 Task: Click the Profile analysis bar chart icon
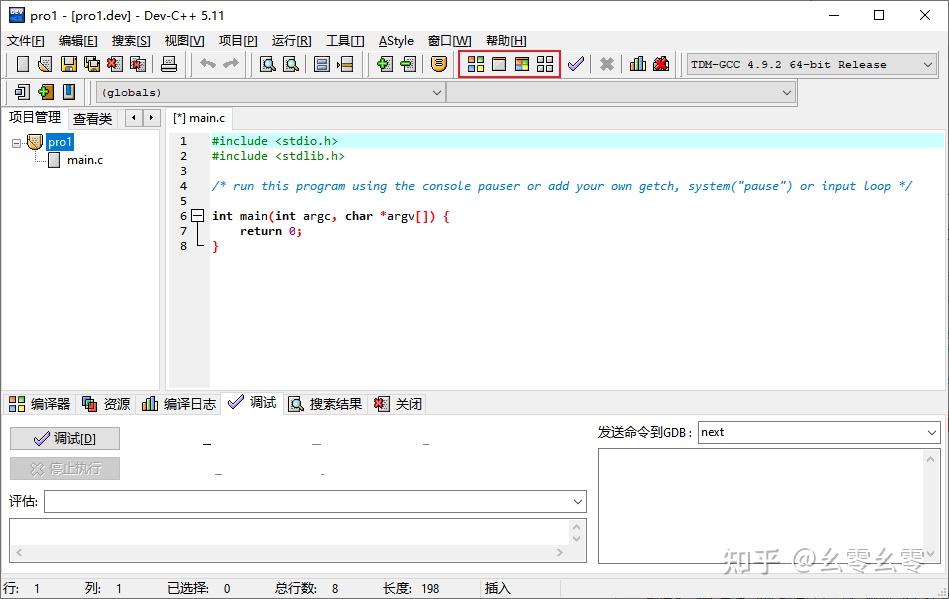point(638,64)
